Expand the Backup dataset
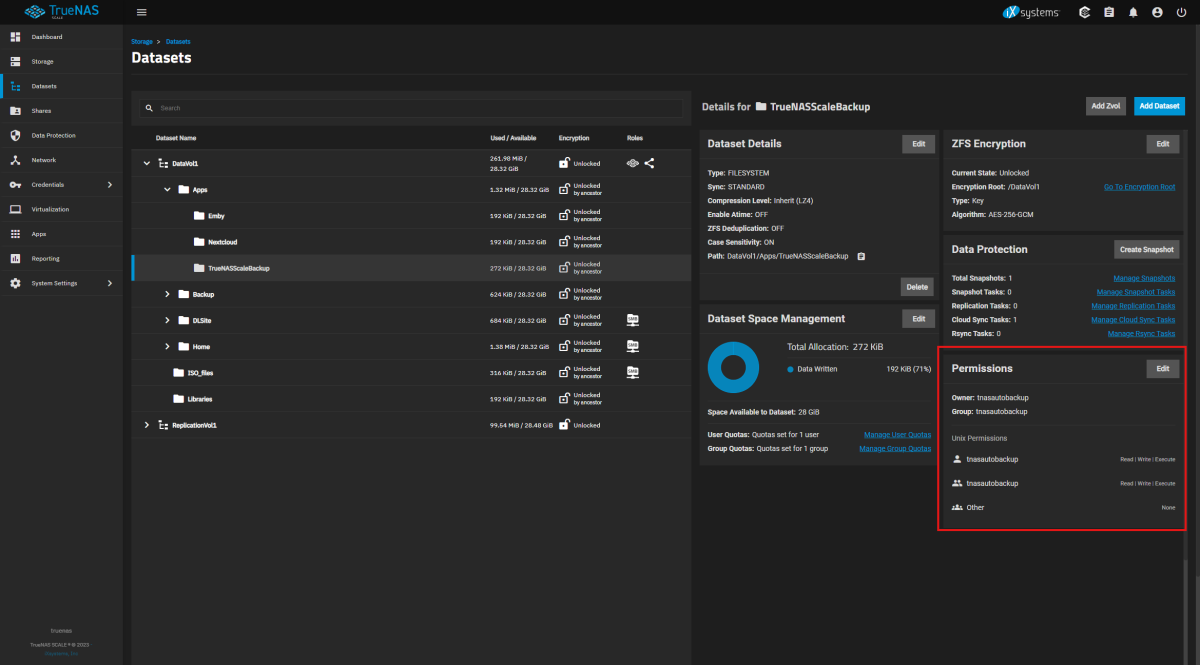The image size is (1200, 665). [x=167, y=294]
